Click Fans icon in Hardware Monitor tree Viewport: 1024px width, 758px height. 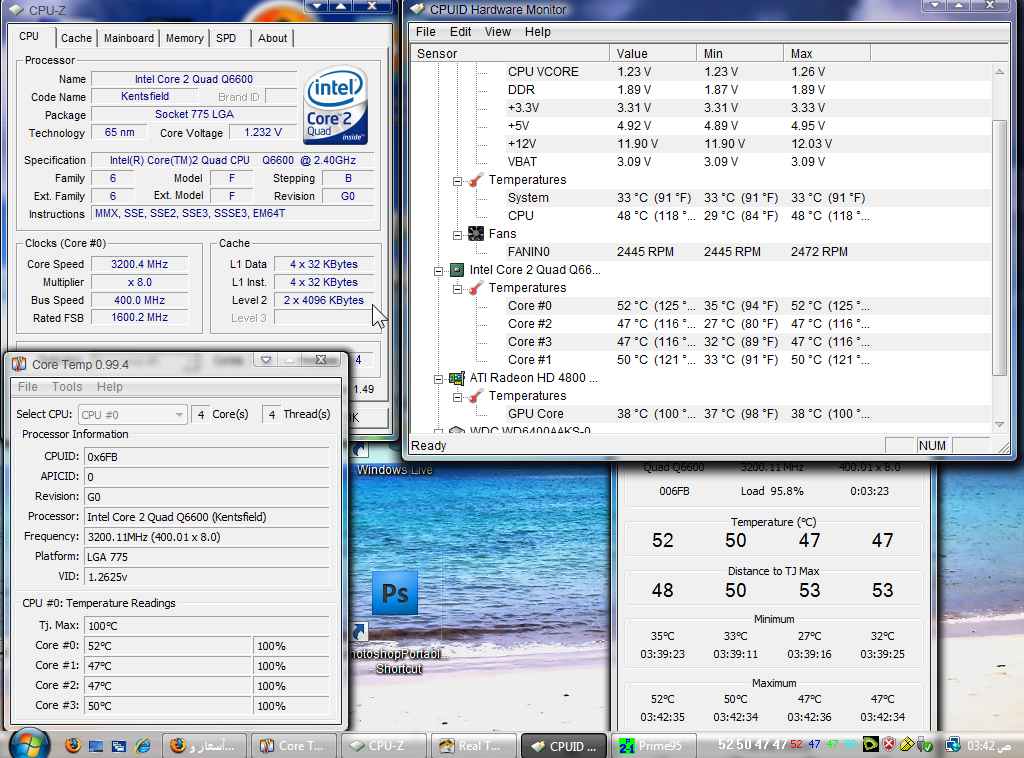[476, 234]
